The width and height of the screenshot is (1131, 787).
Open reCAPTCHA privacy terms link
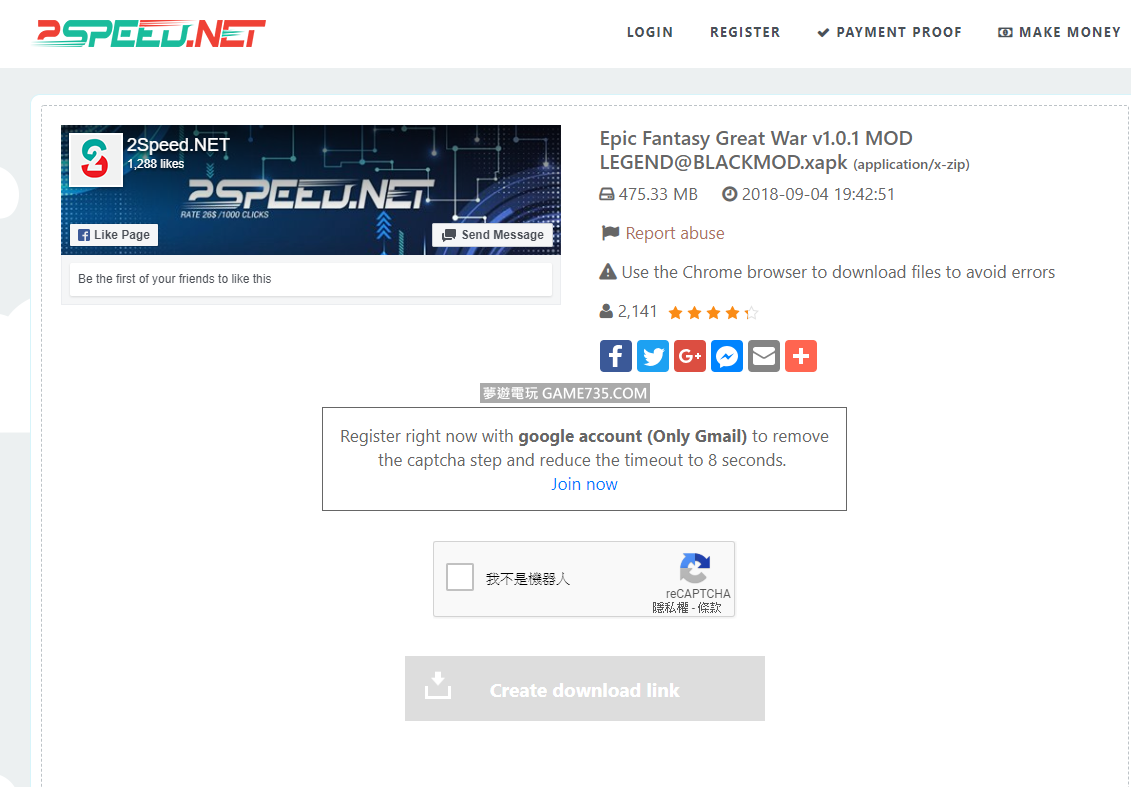click(670, 607)
